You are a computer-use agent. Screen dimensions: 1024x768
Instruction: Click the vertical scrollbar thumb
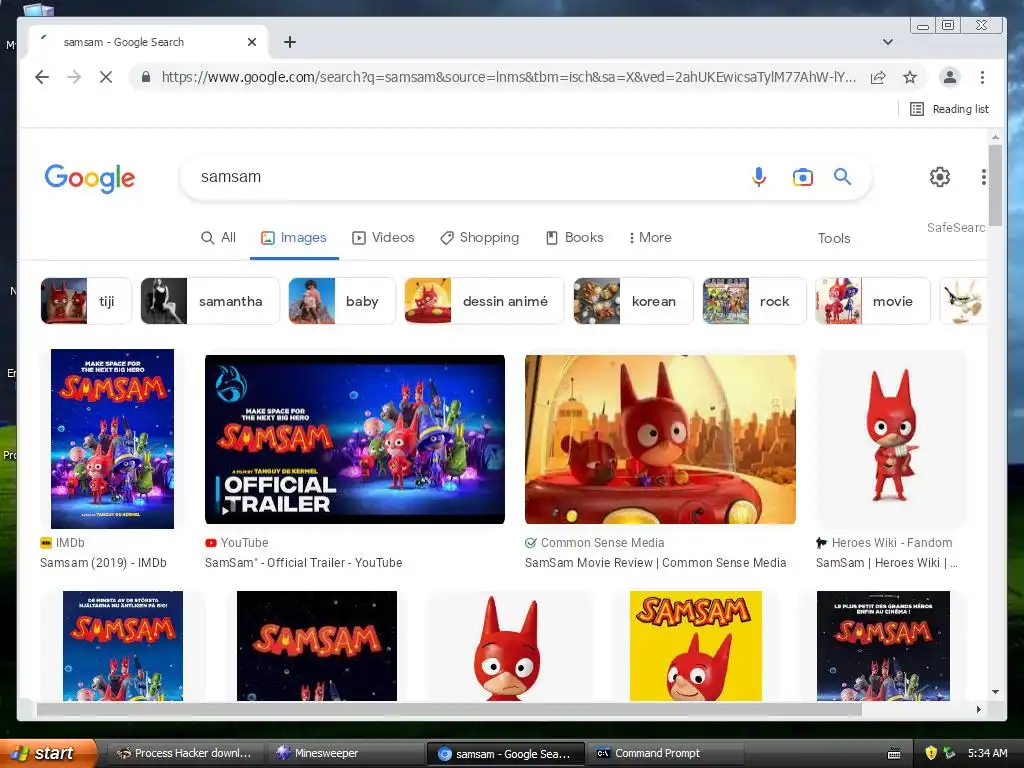coord(995,185)
